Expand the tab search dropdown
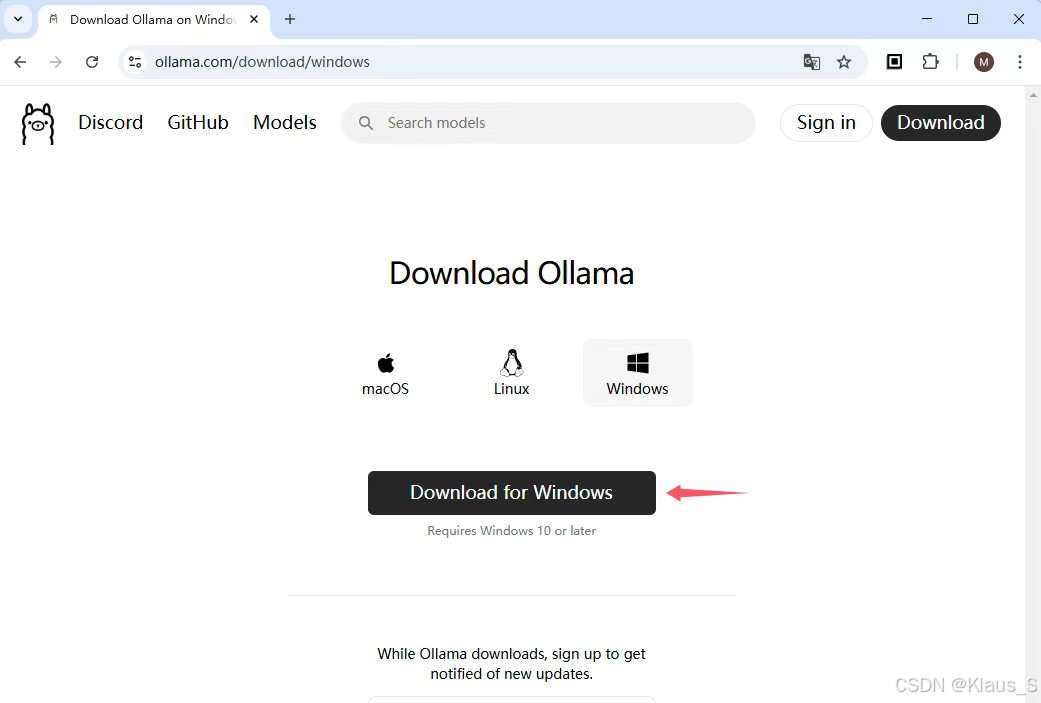Screen dimensions: 1041x703 click(18, 19)
